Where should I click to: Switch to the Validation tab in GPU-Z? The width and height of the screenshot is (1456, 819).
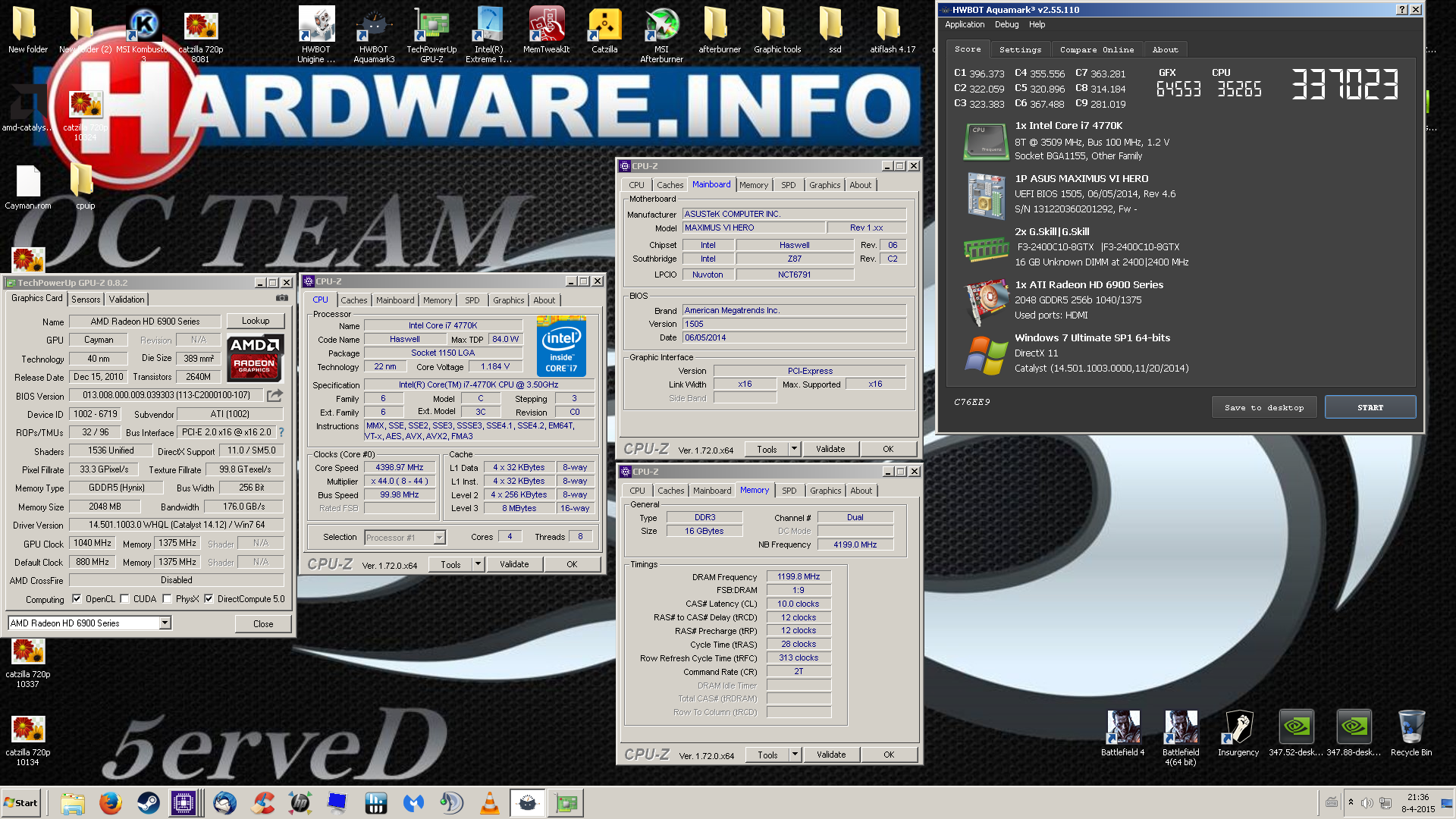127,300
